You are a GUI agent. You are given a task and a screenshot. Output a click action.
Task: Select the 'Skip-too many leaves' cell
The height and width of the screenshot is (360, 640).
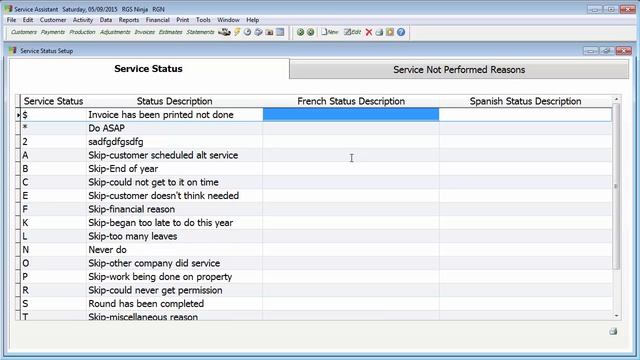[x=174, y=236]
